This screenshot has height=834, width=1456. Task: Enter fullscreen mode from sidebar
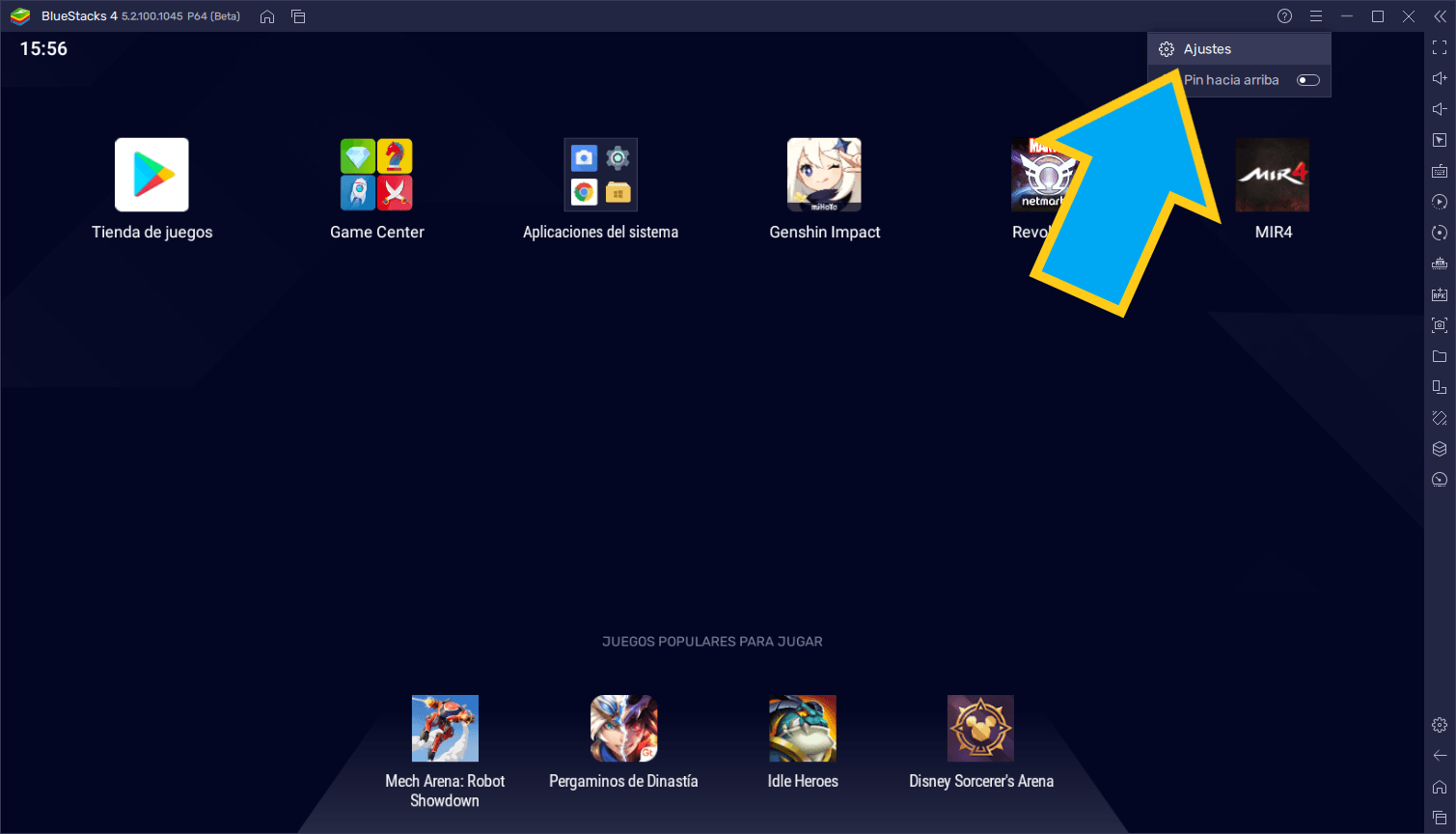(x=1440, y=47)
